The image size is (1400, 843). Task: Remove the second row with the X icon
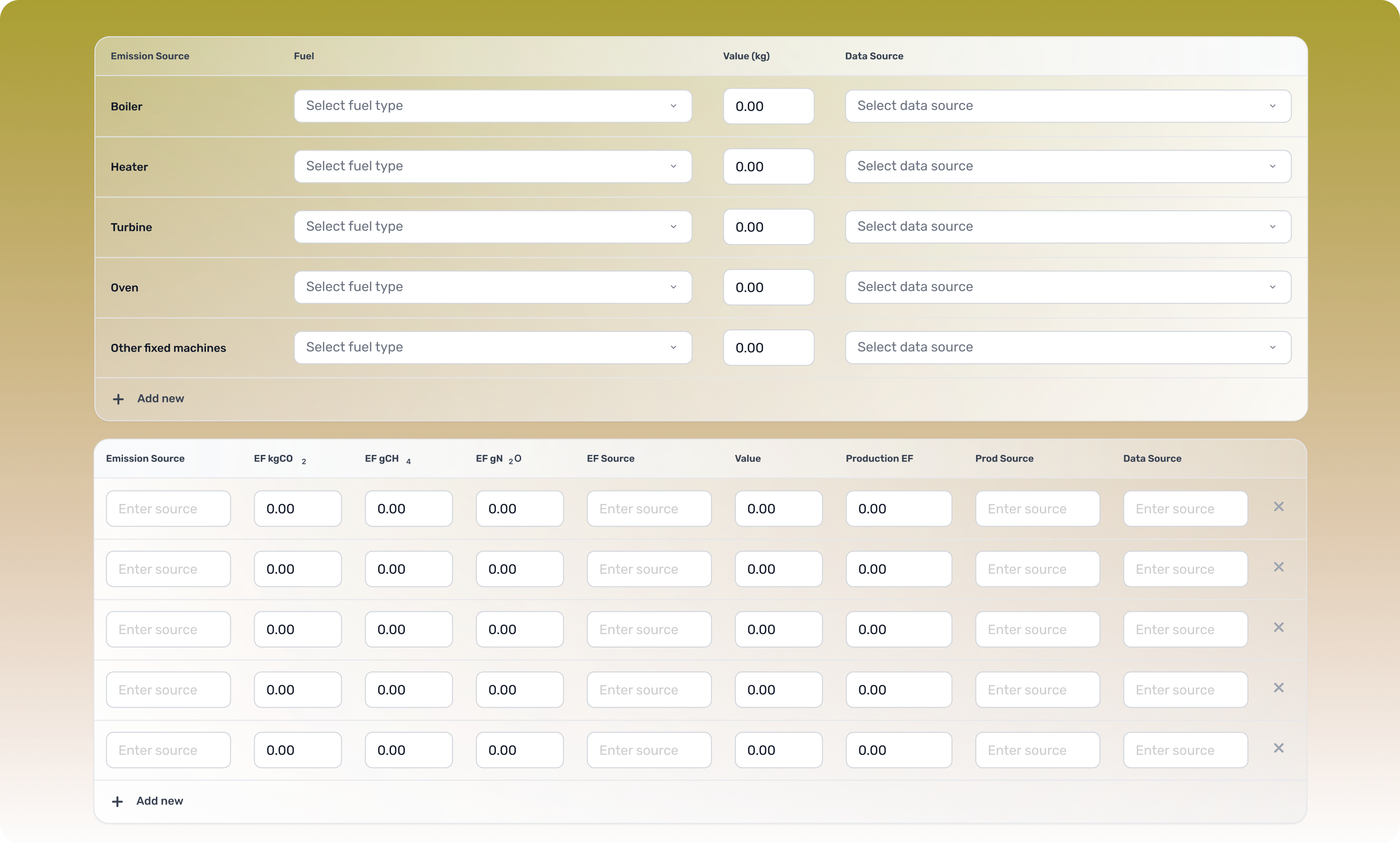coord(1278,566)
